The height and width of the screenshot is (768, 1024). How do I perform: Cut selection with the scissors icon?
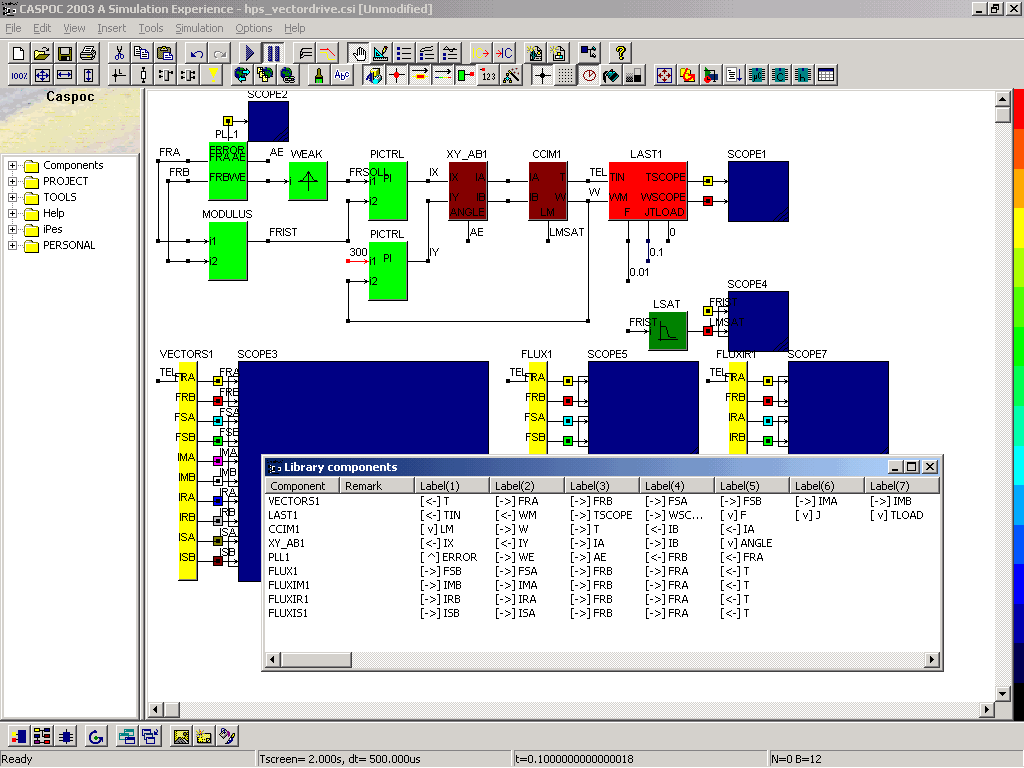119,53
